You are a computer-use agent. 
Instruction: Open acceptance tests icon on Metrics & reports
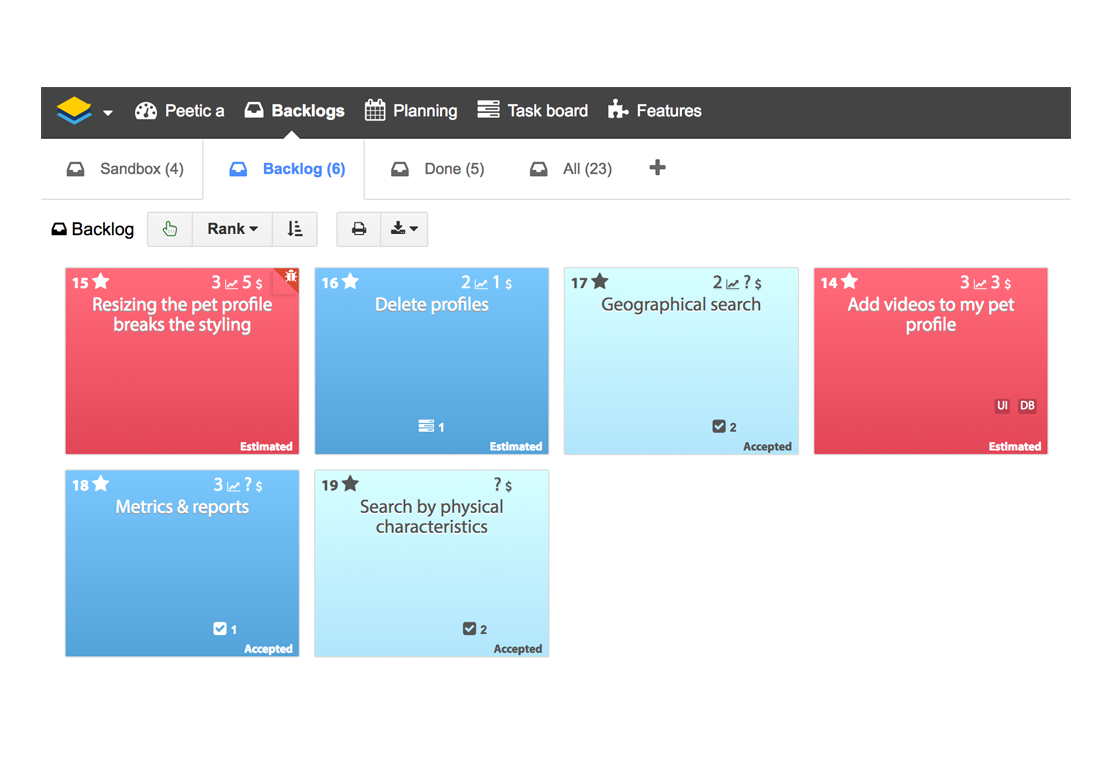pos(220,628)
